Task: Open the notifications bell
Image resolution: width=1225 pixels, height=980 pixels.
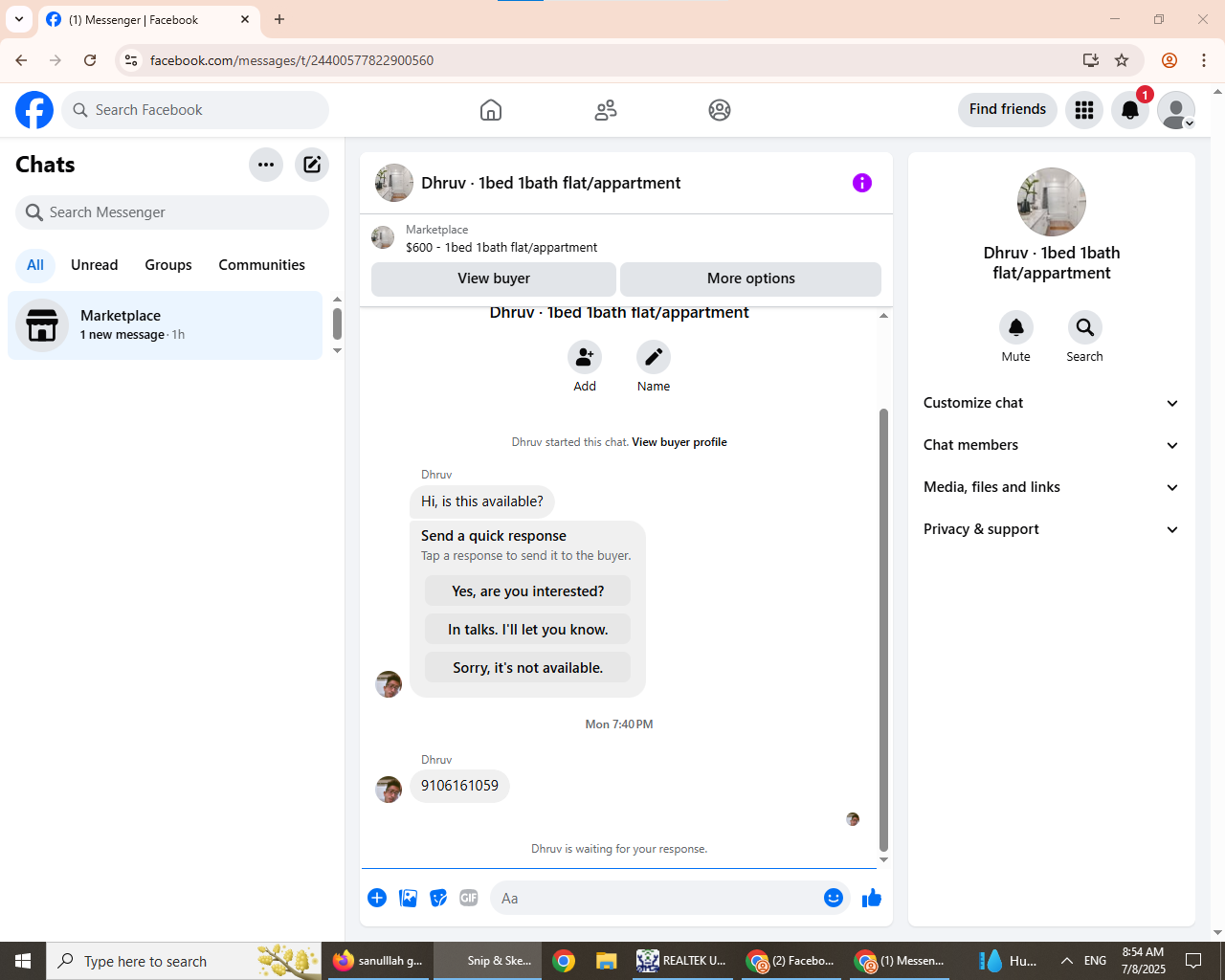Action: pos(1130,110)
